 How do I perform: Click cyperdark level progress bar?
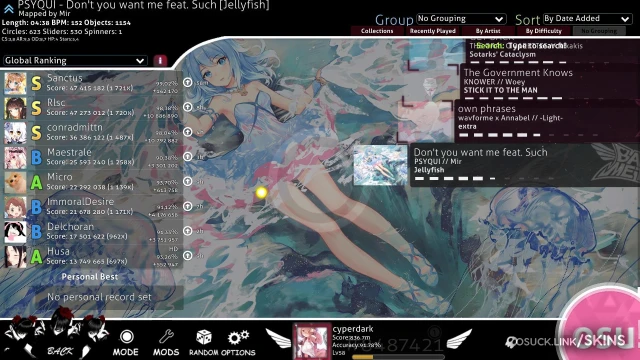pyautogui.click(x=398, y=357)
